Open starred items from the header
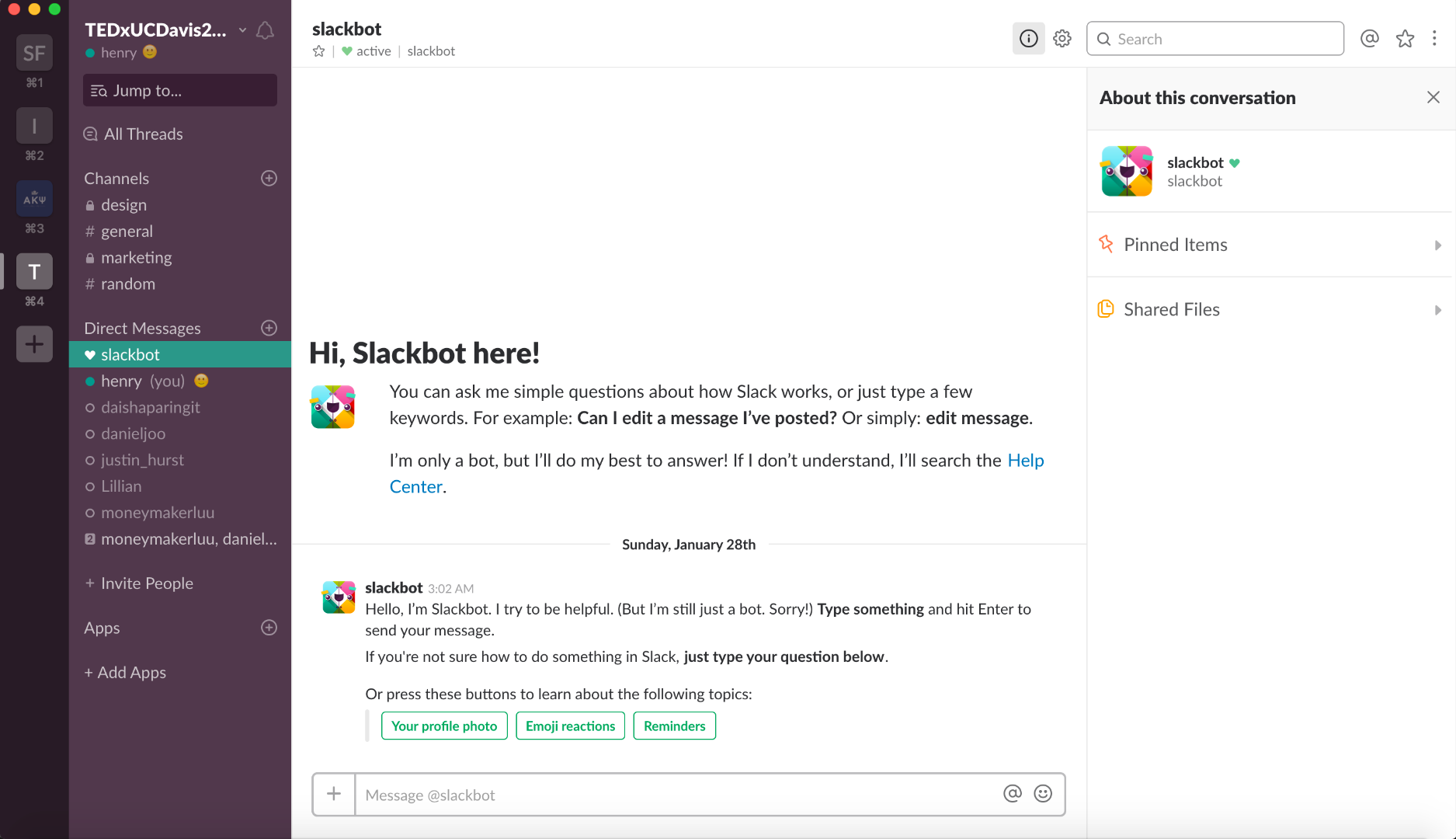 (1405, 39)
